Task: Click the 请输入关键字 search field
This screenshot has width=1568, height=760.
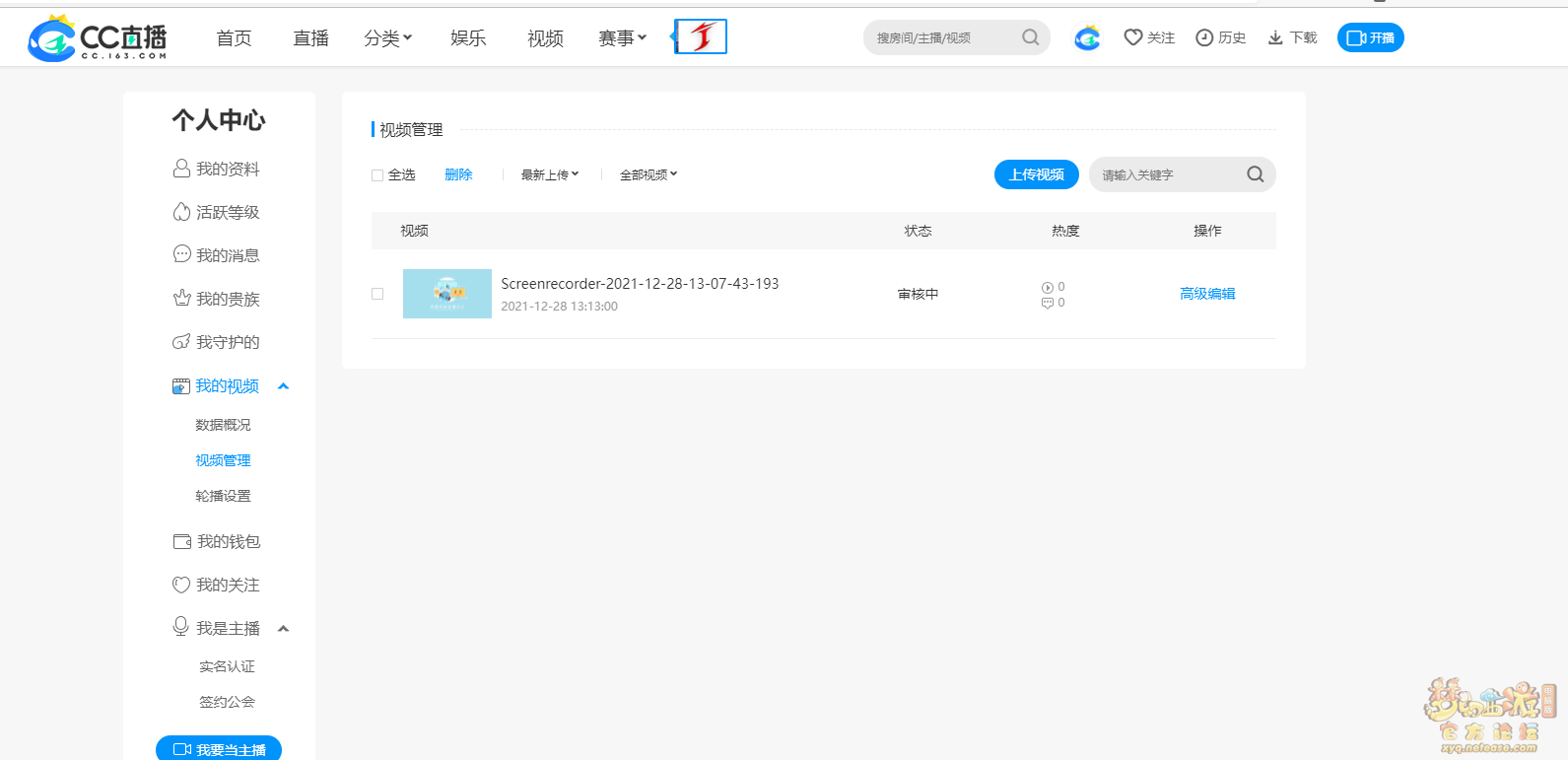Action: [x=1168, y=174]
